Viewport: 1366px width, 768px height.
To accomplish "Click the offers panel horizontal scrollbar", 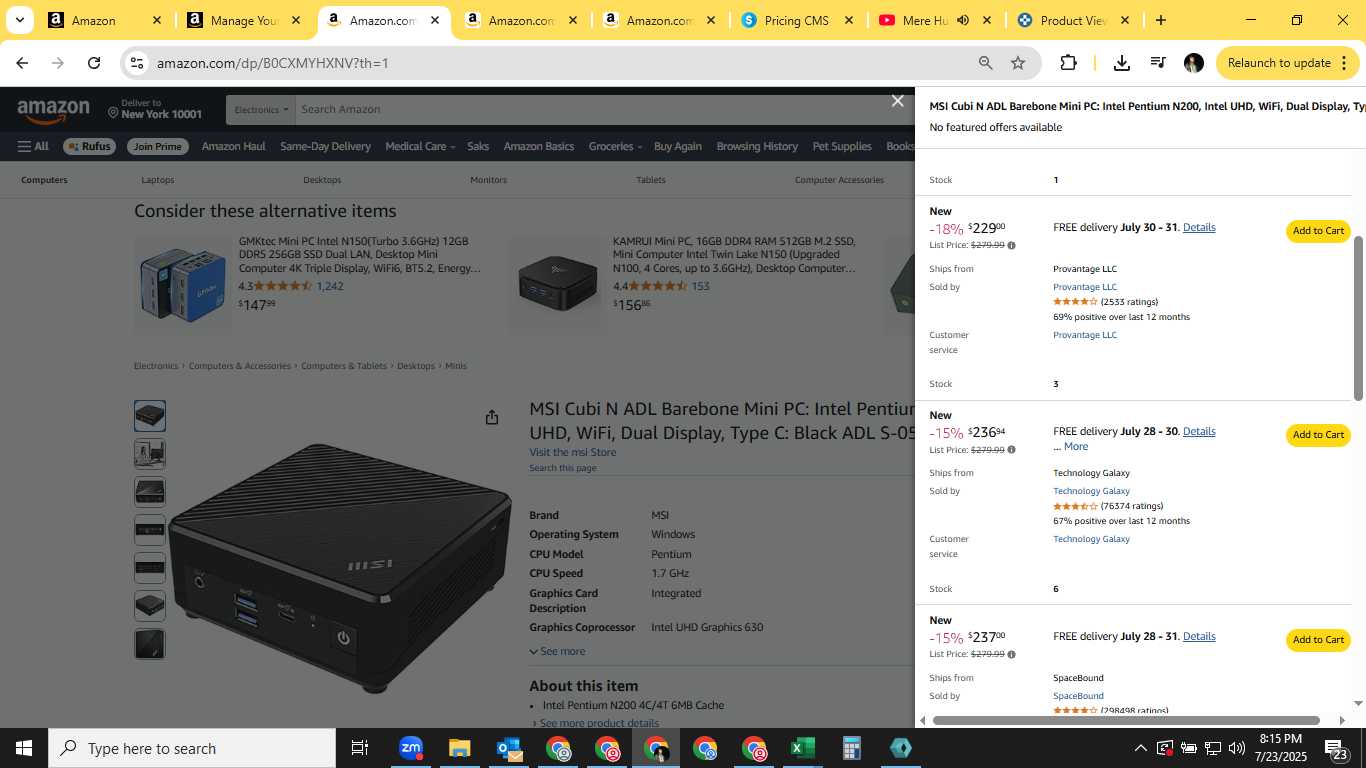I will coord(1126,720).
